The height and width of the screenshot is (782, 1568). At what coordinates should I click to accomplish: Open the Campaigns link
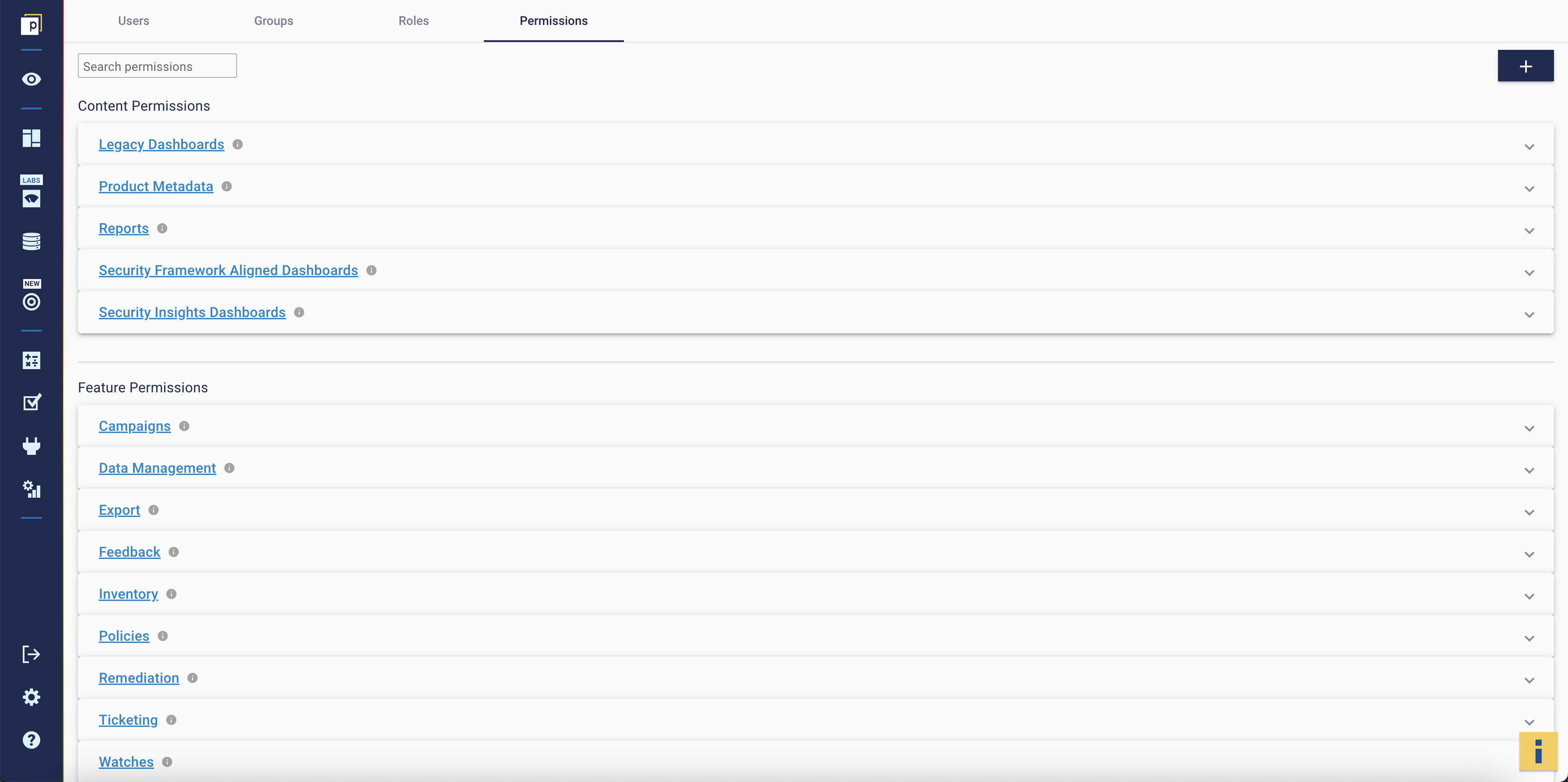tap(134, 426)
